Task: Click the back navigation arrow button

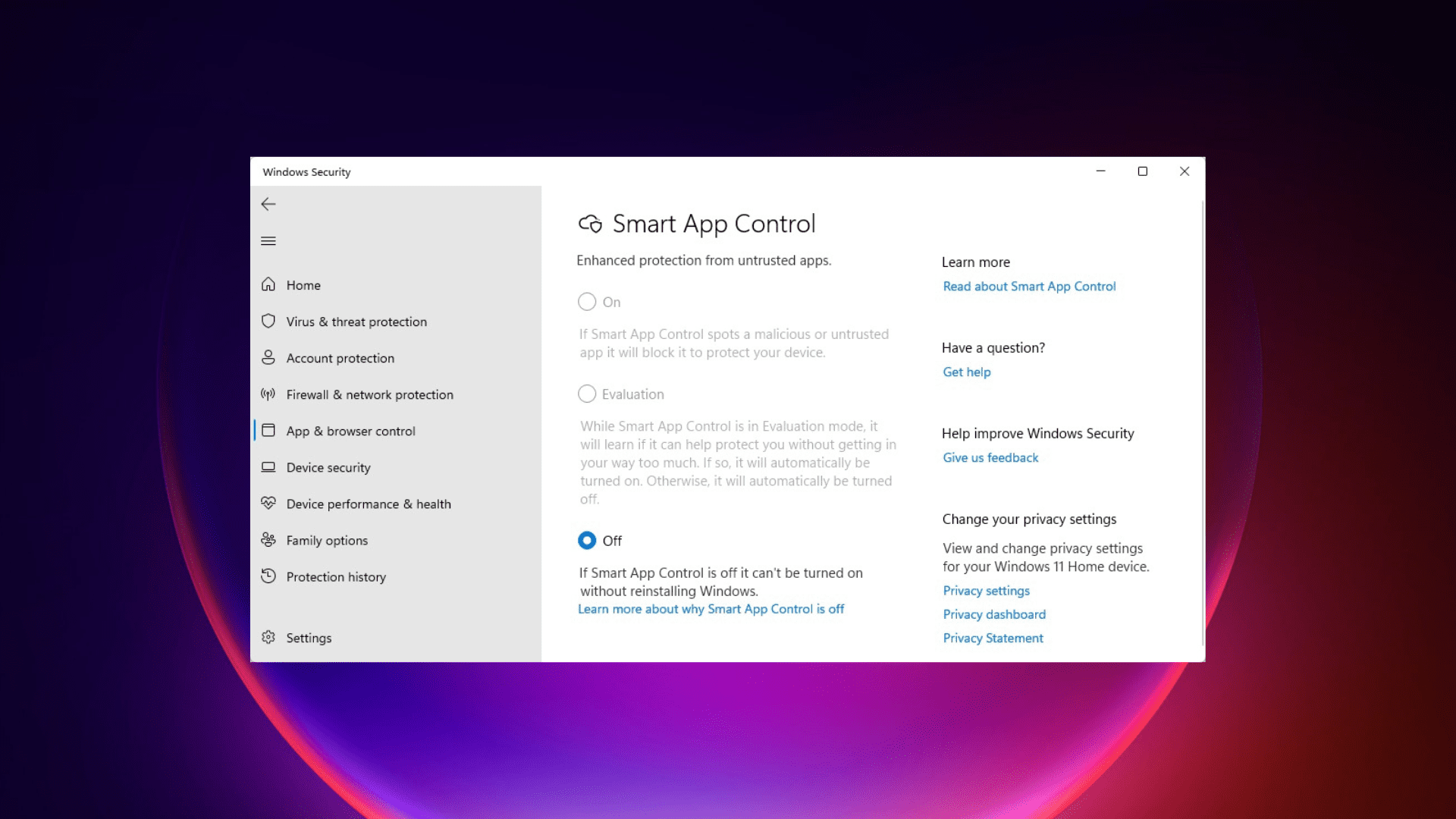Action: [268, 204]
